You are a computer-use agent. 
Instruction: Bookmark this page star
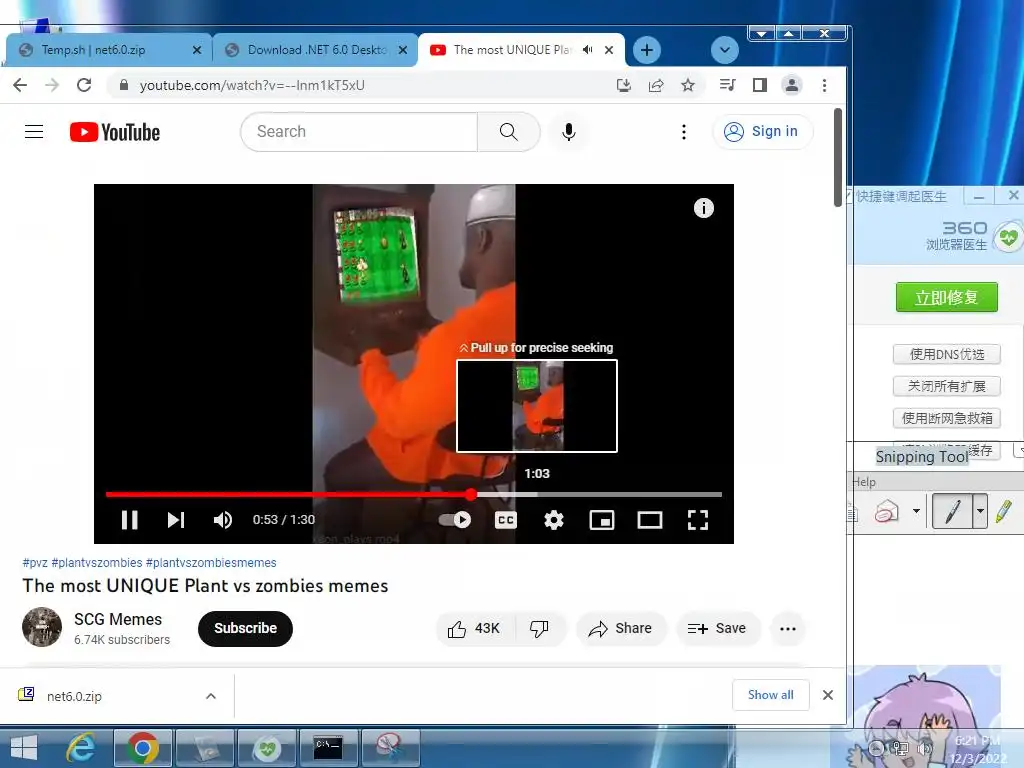pos(688,85)
